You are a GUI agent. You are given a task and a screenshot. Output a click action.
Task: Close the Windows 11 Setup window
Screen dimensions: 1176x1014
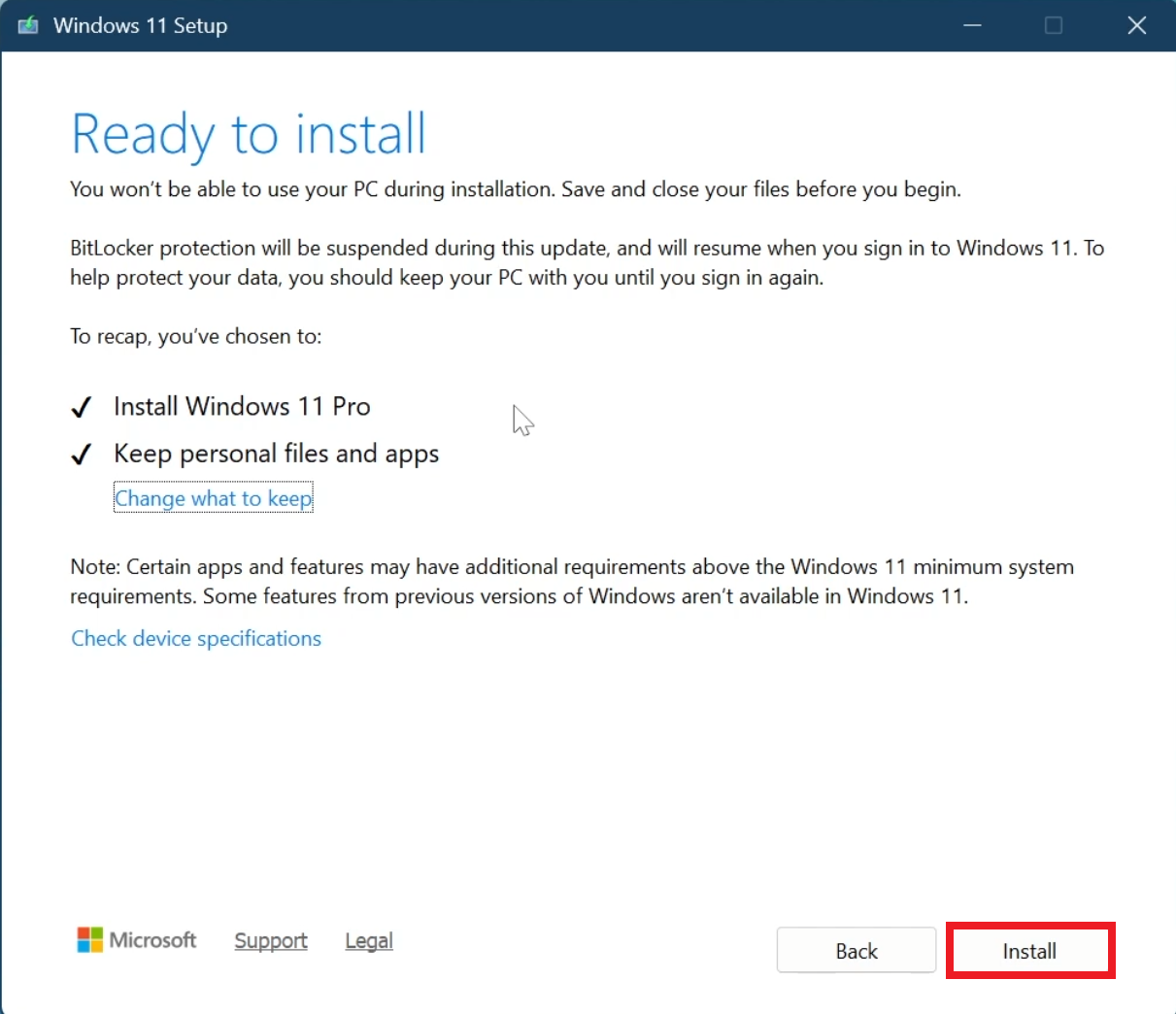[x=1136, y=25]
